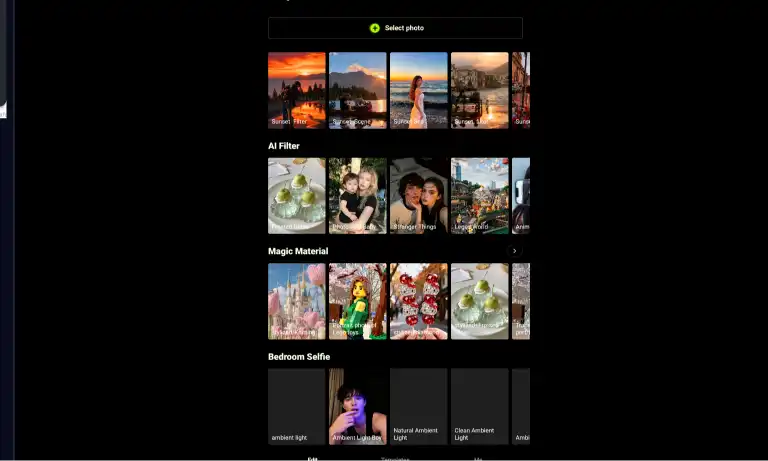The image size is (768, 461).
Task: Click the green plus icon beside Select photo
Action: [375, 28]
